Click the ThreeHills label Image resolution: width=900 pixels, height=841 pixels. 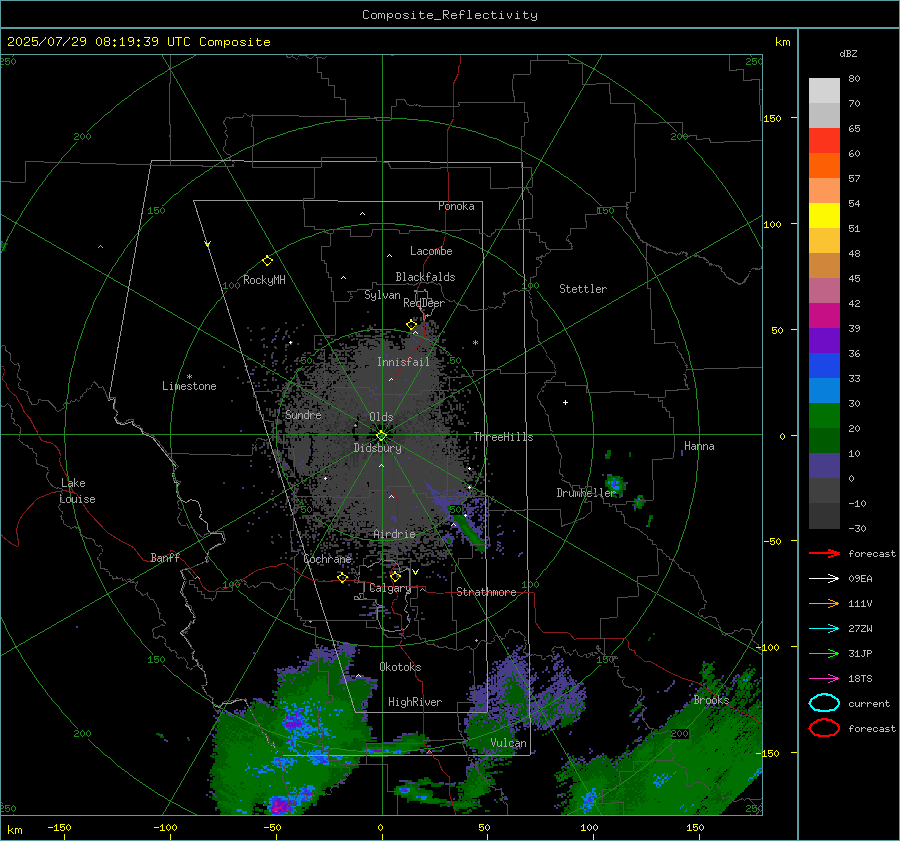click(503, 437)
